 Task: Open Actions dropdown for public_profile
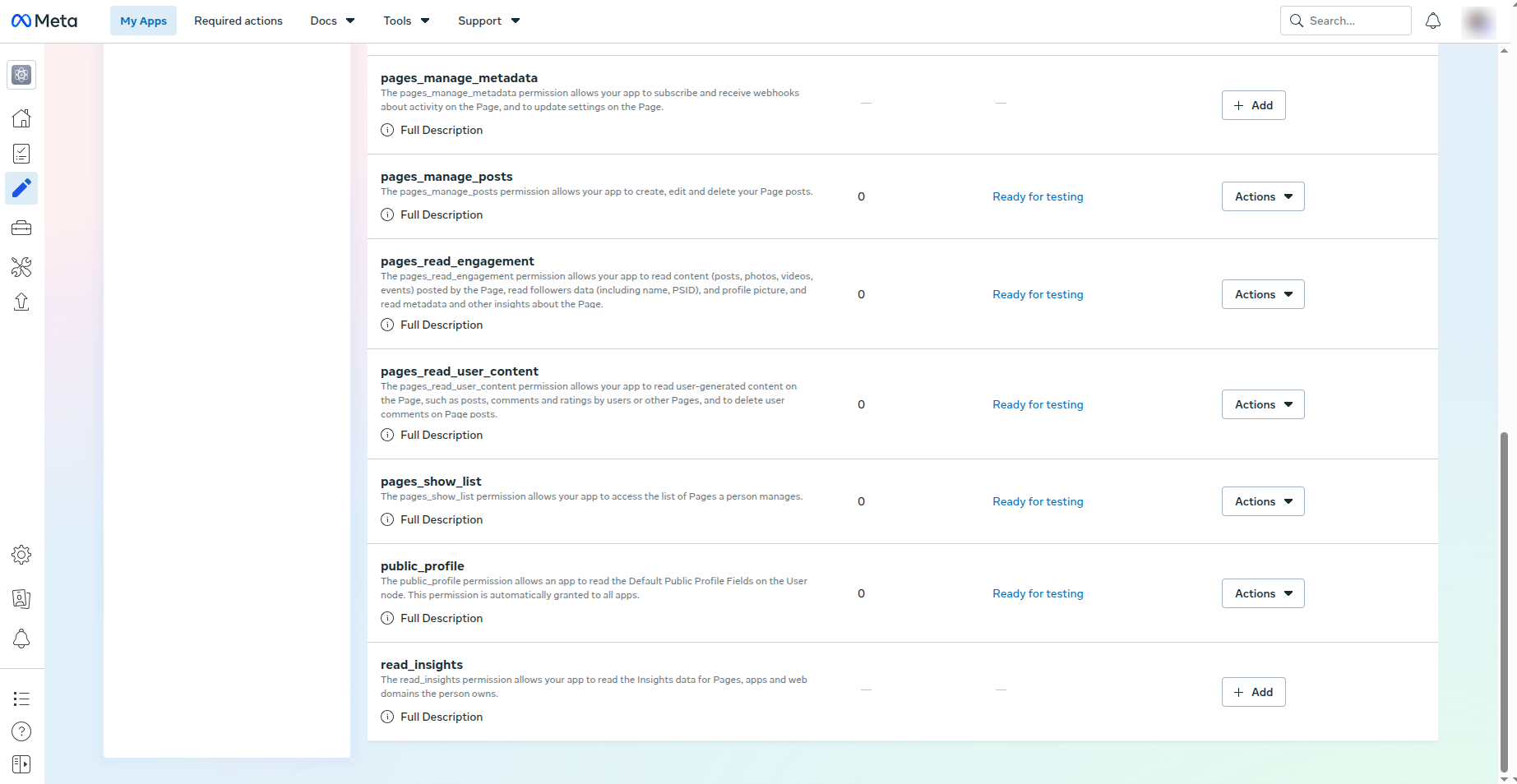tap(1263, 593)
